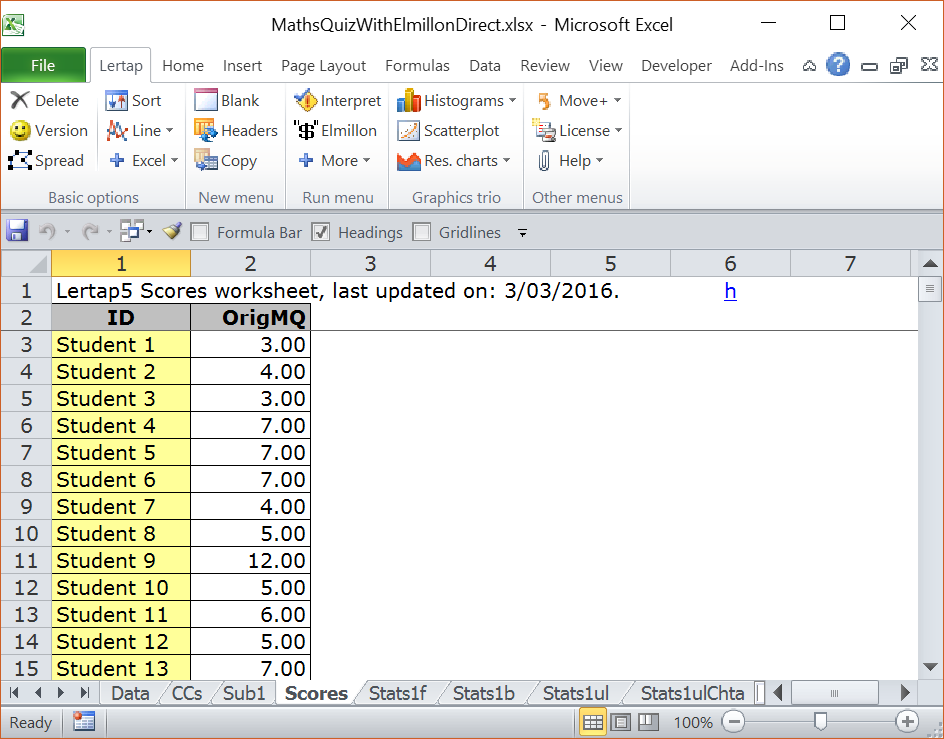The image size is (944, 739).
Task: Run the Elmillon dollar icon
Action: [306, 131]
